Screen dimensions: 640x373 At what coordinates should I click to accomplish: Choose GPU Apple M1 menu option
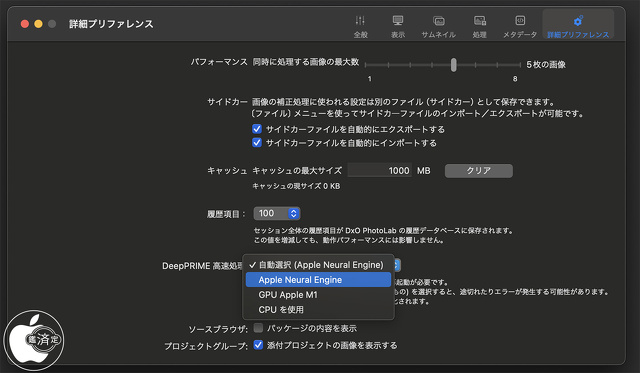click(318, 295)
